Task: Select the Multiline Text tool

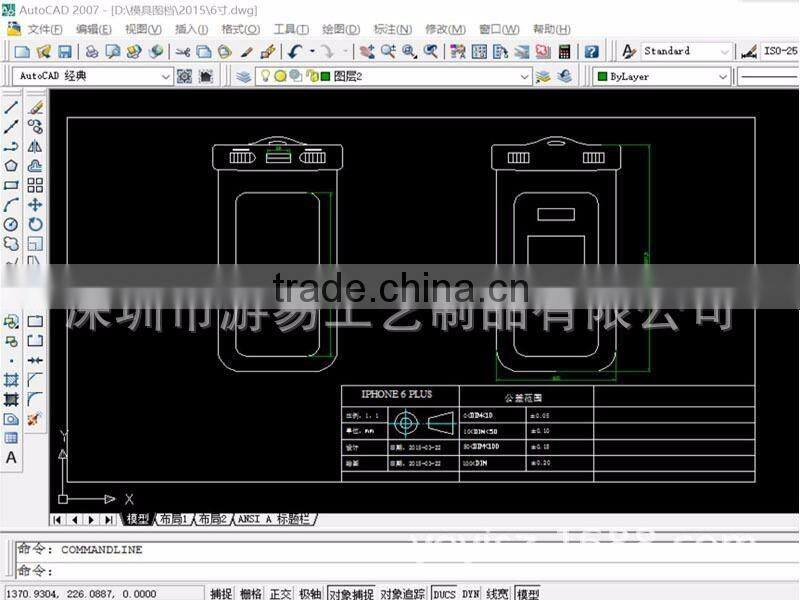Action: (x=11, y=457)
